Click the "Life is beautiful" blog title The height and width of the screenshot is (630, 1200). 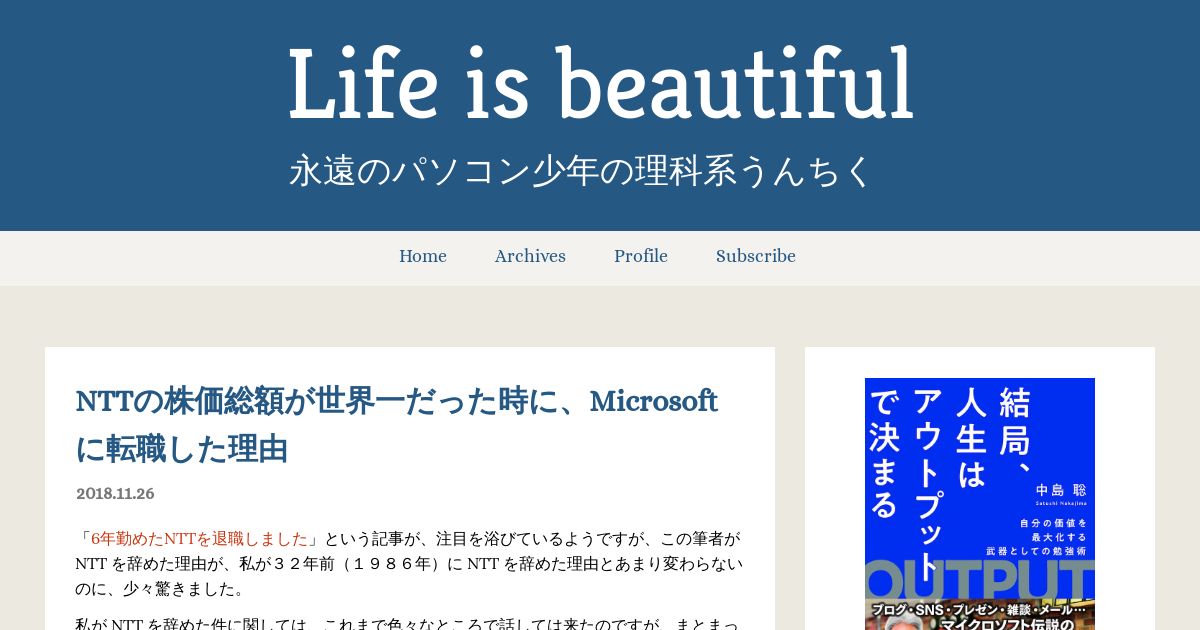click(x=601, y=85)
